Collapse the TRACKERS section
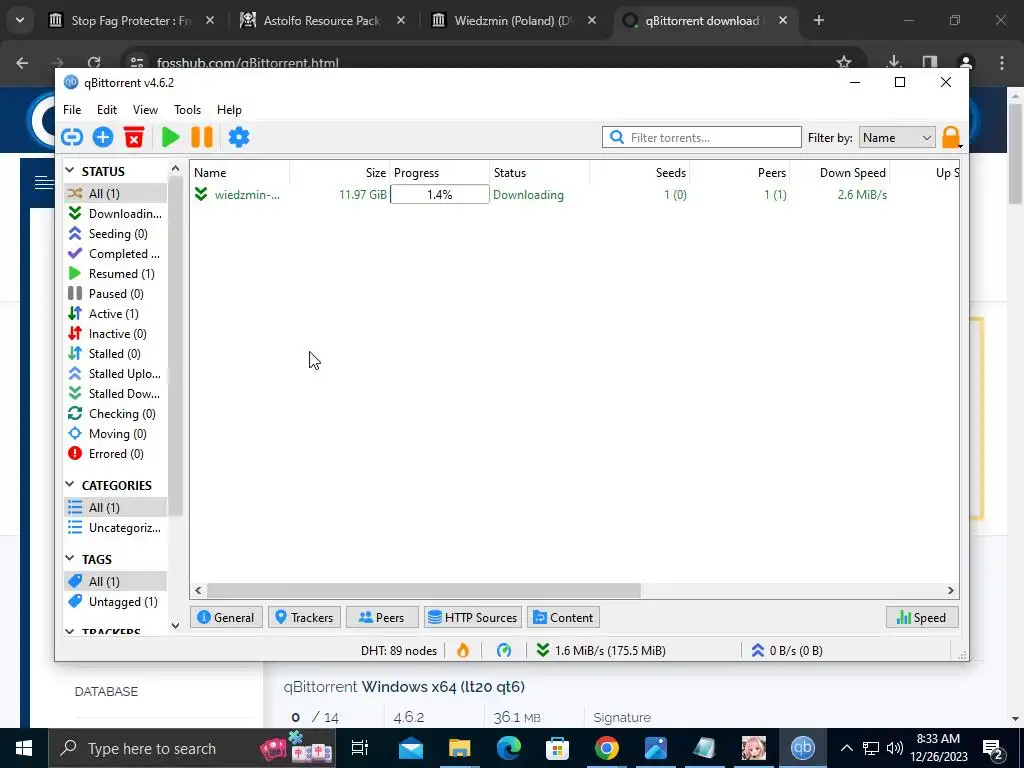 70,632
